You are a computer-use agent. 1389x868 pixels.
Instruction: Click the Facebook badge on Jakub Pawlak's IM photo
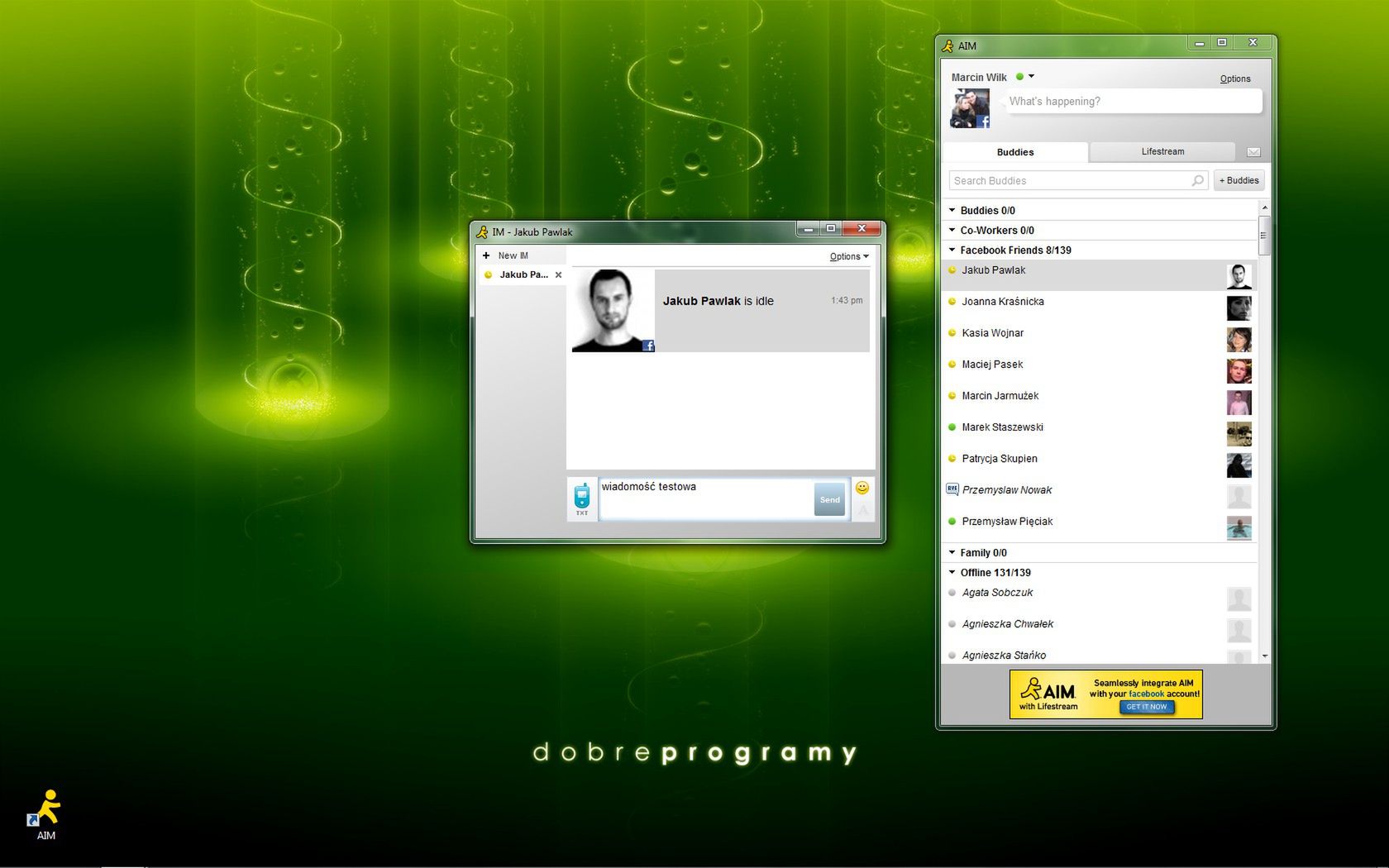[x=649, y=346]
